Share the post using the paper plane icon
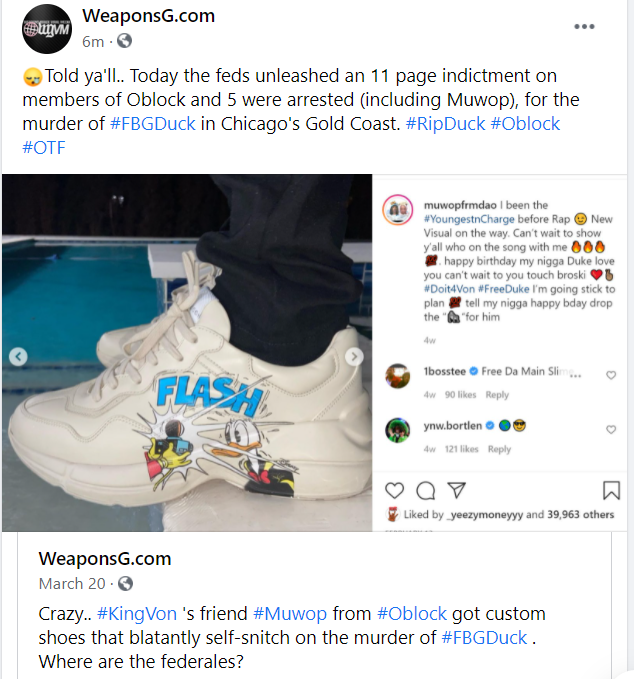The image size is (634, 679). (x=456, y=490)
